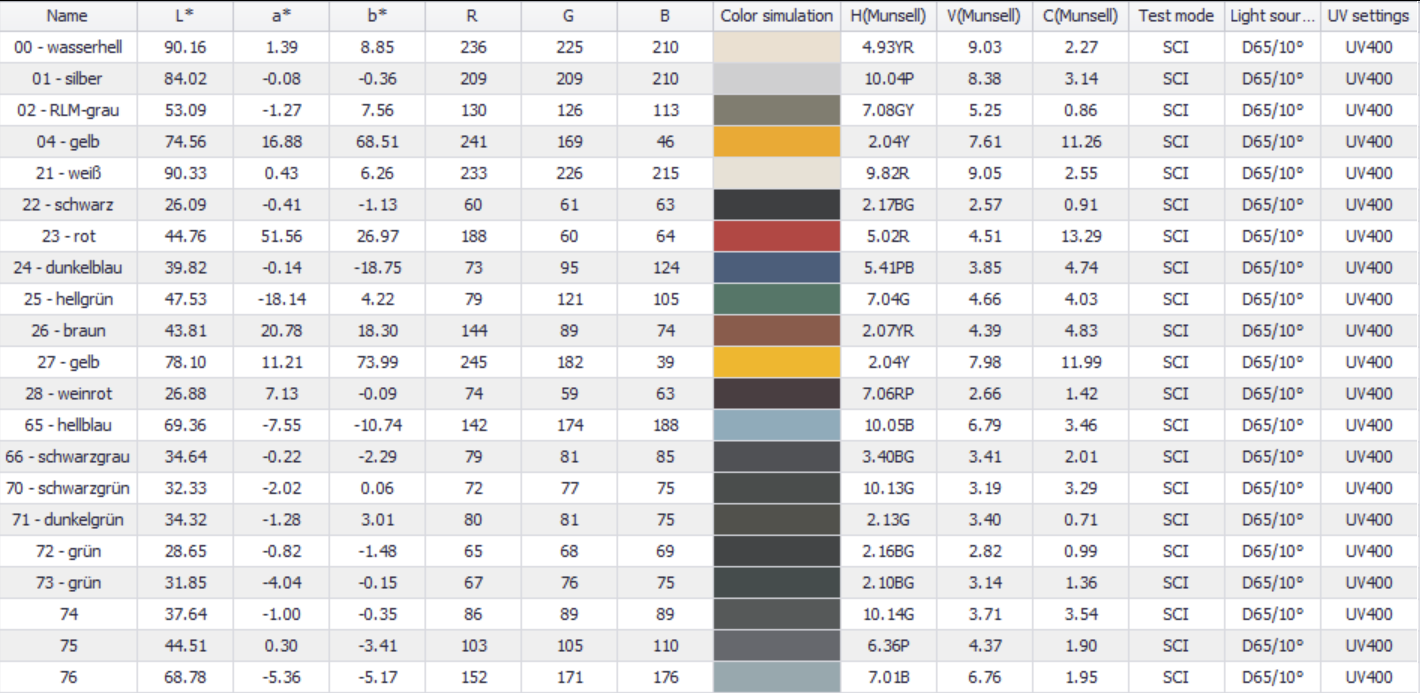Select the "Color simulation" column header
Image resolution: width=1420 pixels, height=693 pixels.
pyautogui.click(x=775, y=16)
